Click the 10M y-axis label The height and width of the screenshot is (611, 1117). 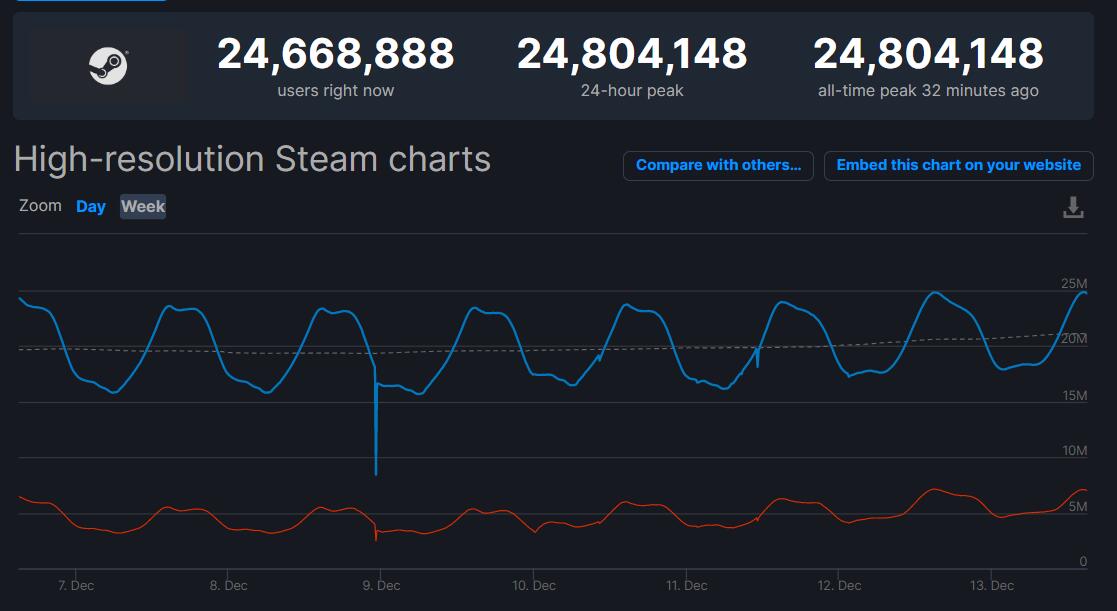[x=1075, y=451]
